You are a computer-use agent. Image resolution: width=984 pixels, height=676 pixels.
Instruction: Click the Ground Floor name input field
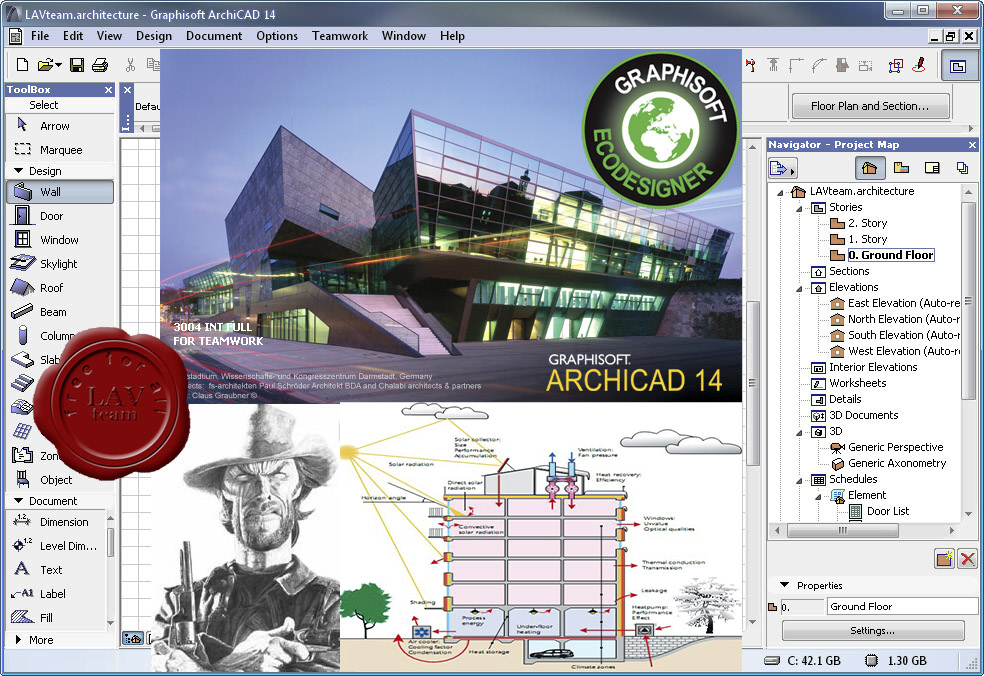902,606
